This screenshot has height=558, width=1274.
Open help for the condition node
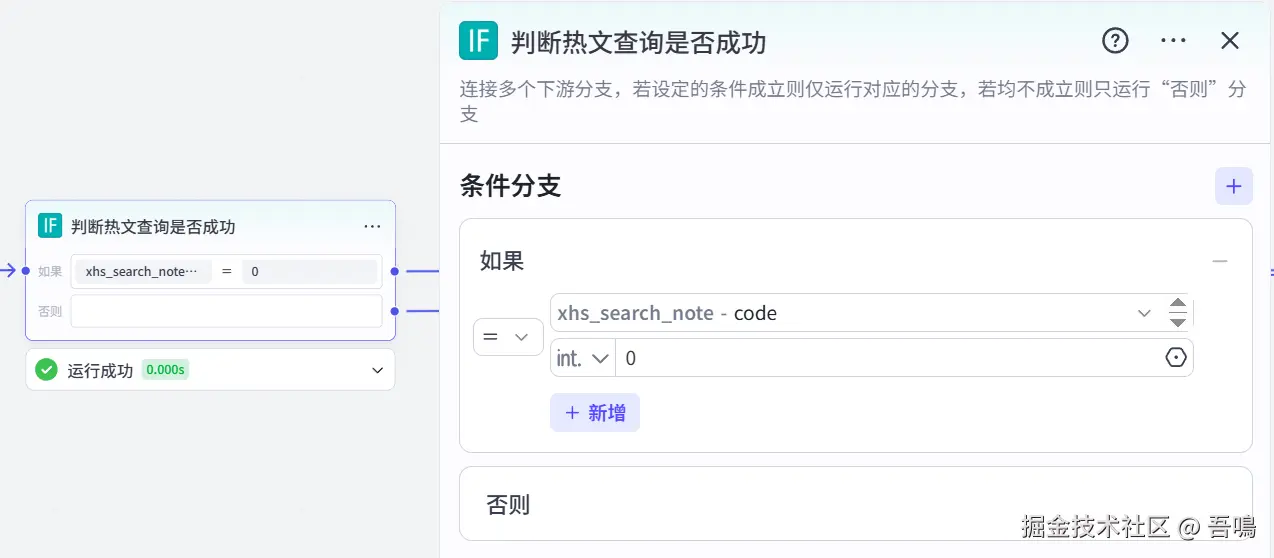coord(1115,41)
